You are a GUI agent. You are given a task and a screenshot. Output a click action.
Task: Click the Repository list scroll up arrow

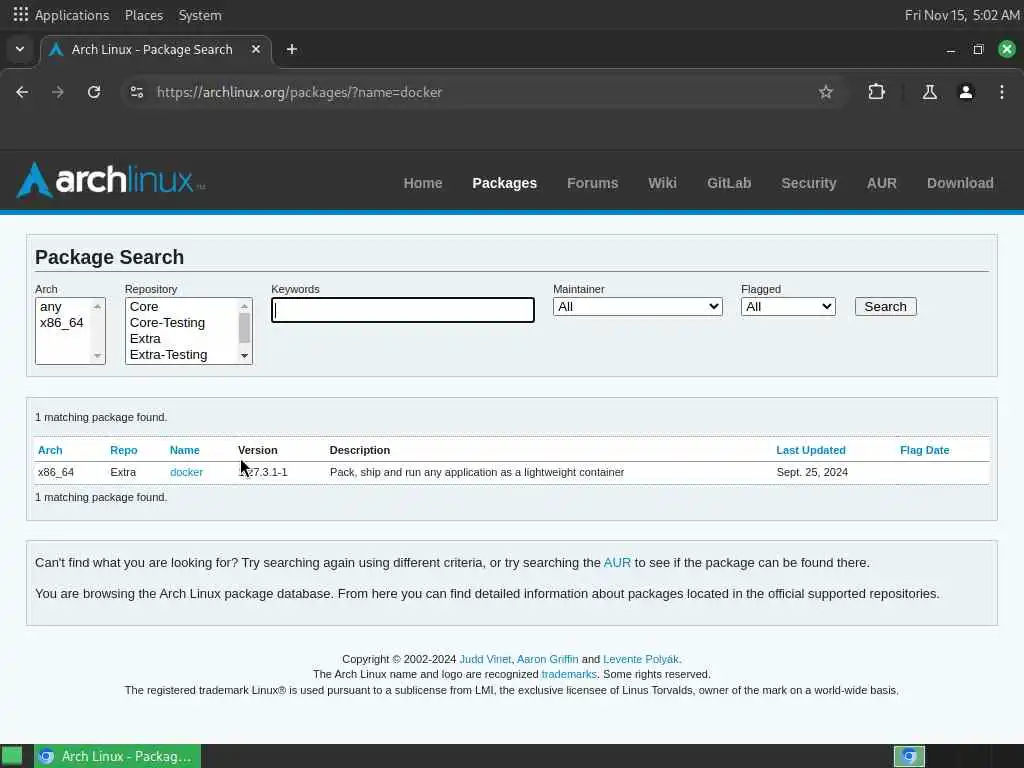[244, 306]
